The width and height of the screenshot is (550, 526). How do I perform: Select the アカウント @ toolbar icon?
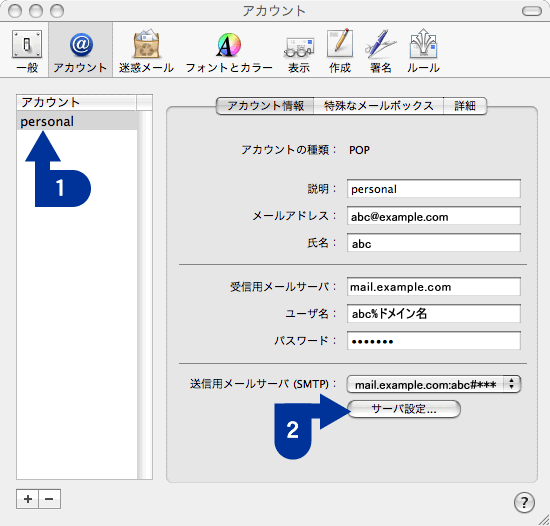click(x=81, y=50)
